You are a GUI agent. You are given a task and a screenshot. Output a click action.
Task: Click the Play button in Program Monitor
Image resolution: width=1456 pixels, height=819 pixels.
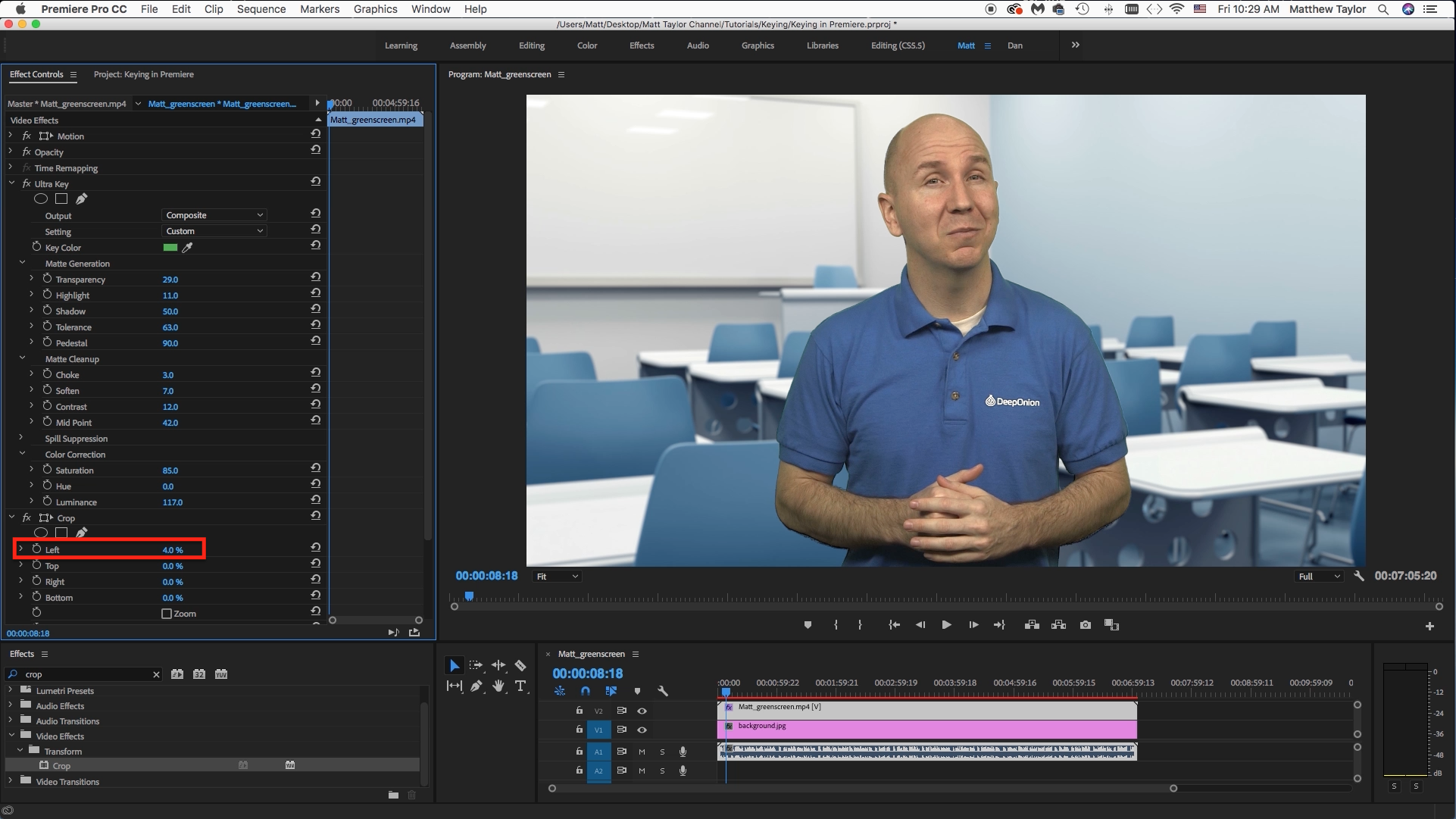[945, 624]
